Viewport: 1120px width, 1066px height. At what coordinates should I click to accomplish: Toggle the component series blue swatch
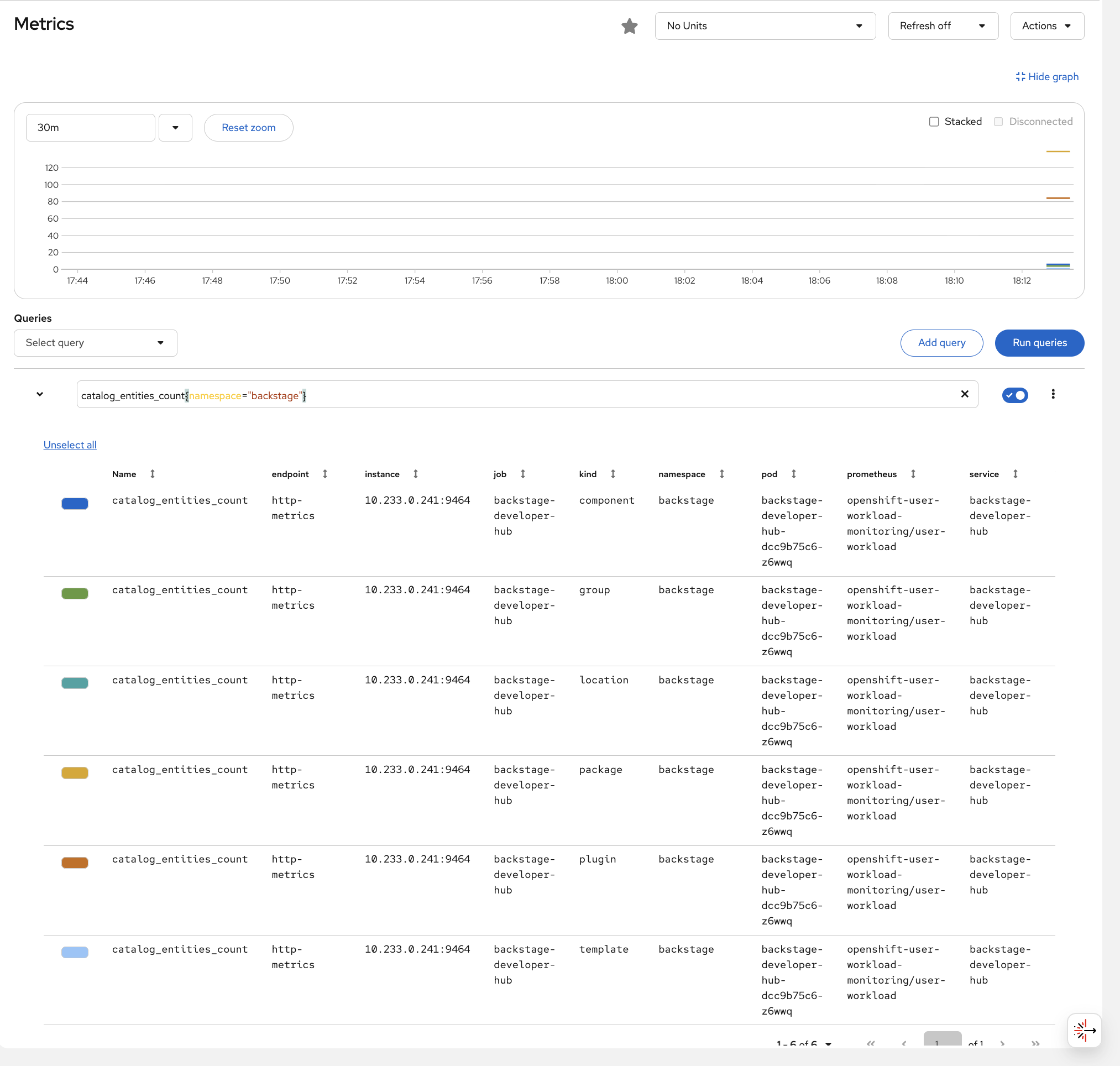pos(75,504)
